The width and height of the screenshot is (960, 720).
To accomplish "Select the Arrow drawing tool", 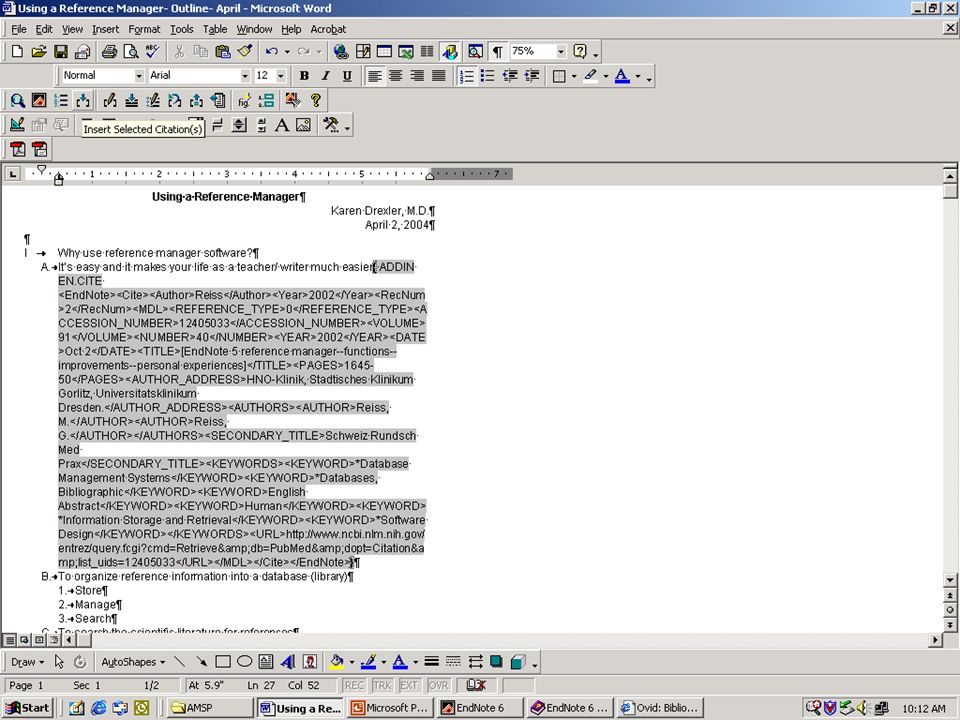I will pyautogui.click(x=201, y=662).
